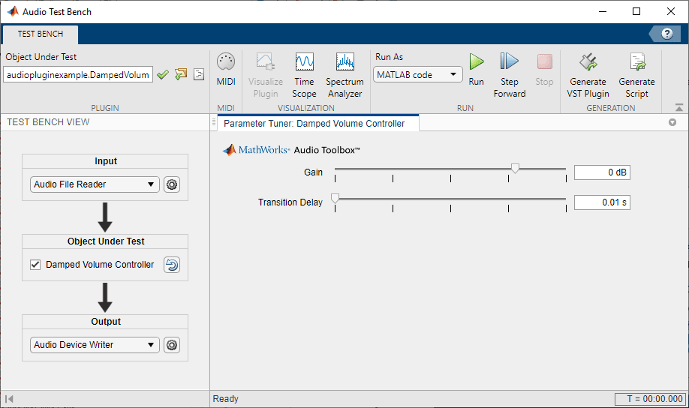Open the MIDI controls button
The image size is (689, 408).
pos(226,69)
